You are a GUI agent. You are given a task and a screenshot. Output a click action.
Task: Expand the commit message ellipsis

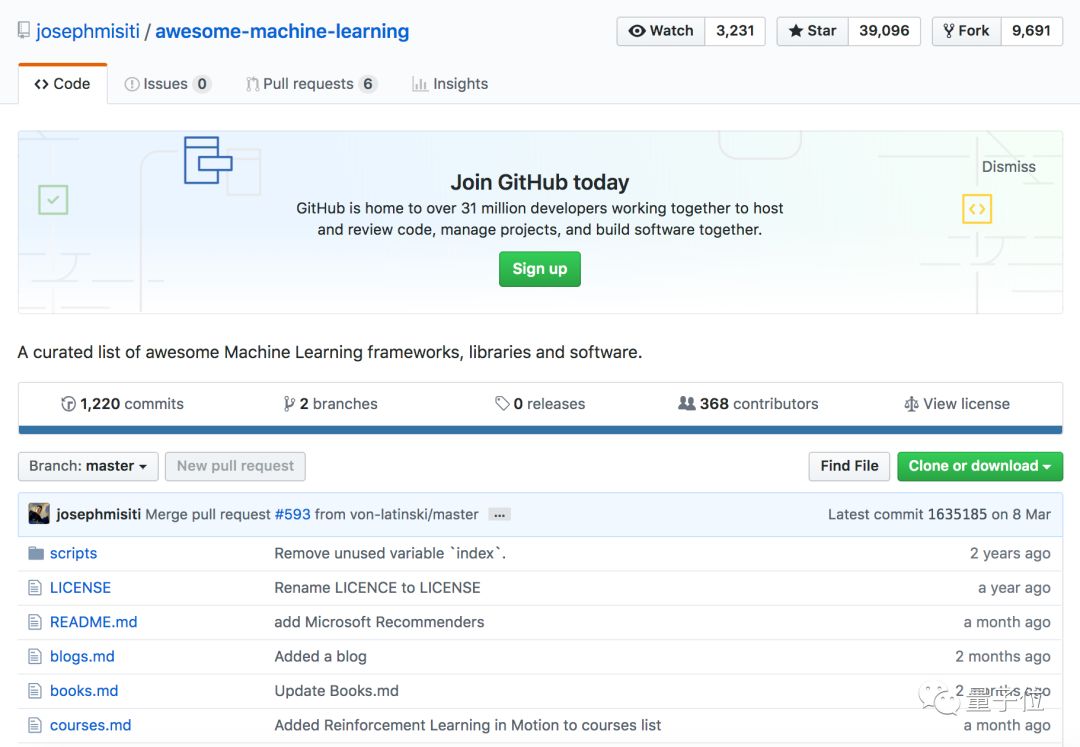[x=499, y=515]
